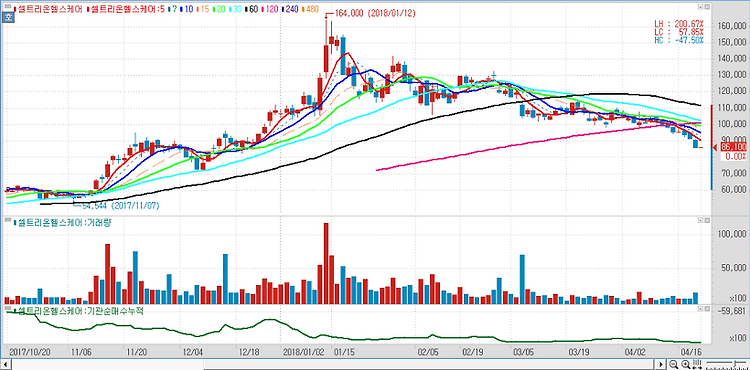This screenshot has height=370, width=750.
Task: Select the 셀트리온헬스케어 price series legend
Action: point(49,9)
